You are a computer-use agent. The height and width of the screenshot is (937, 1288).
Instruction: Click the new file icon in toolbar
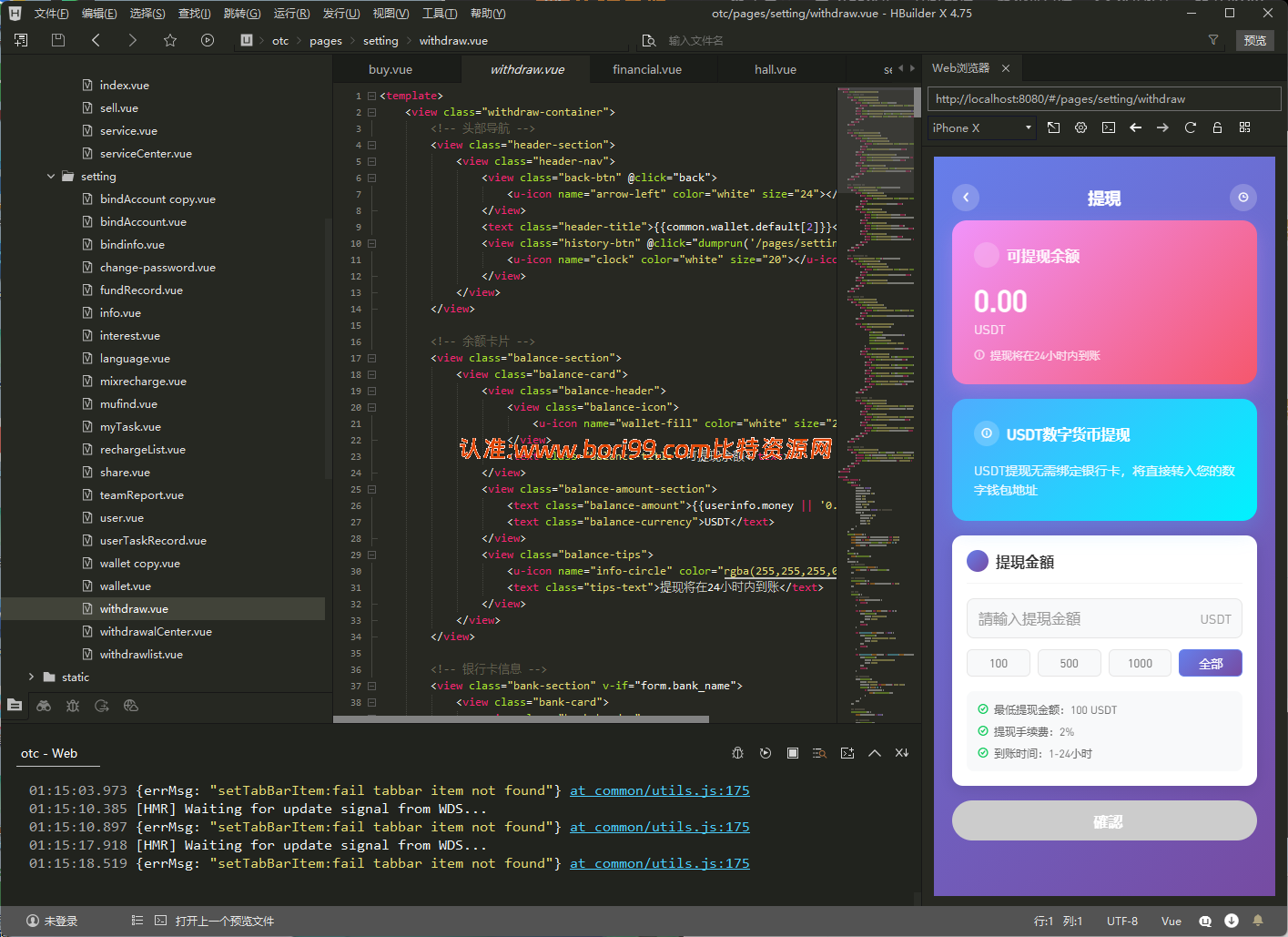[21, 40]
